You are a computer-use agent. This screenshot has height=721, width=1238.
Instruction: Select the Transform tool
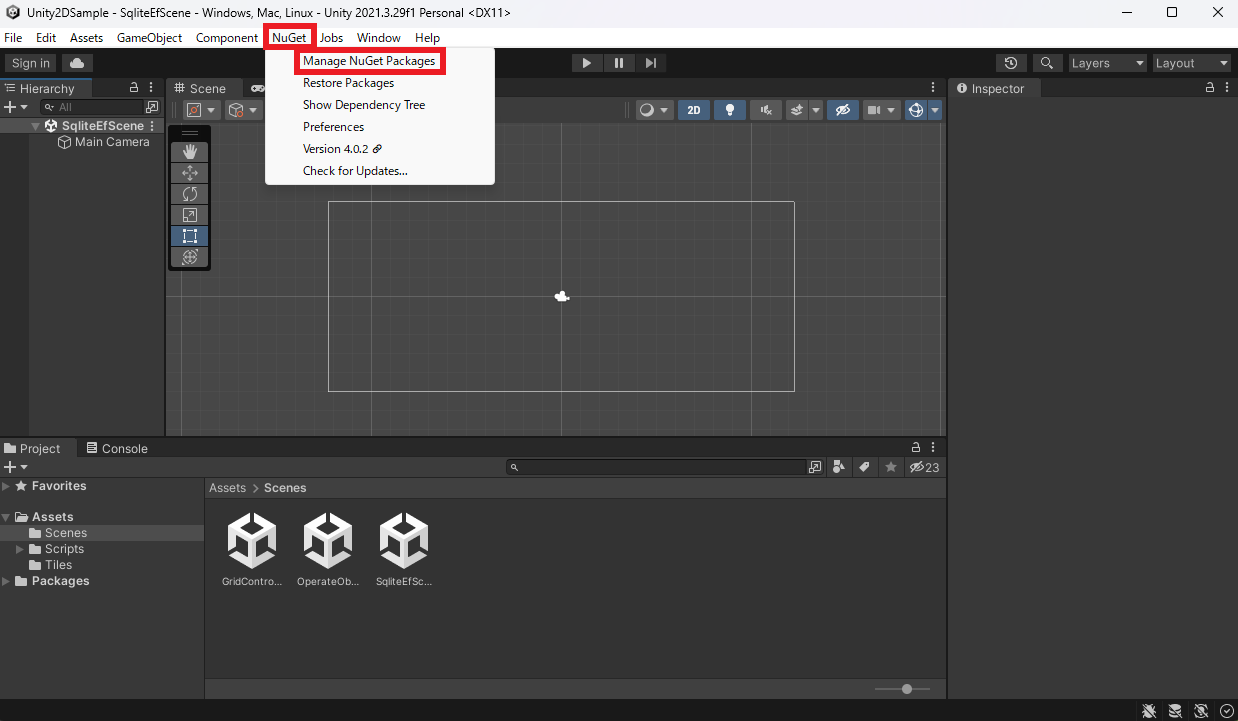(190, 257)
